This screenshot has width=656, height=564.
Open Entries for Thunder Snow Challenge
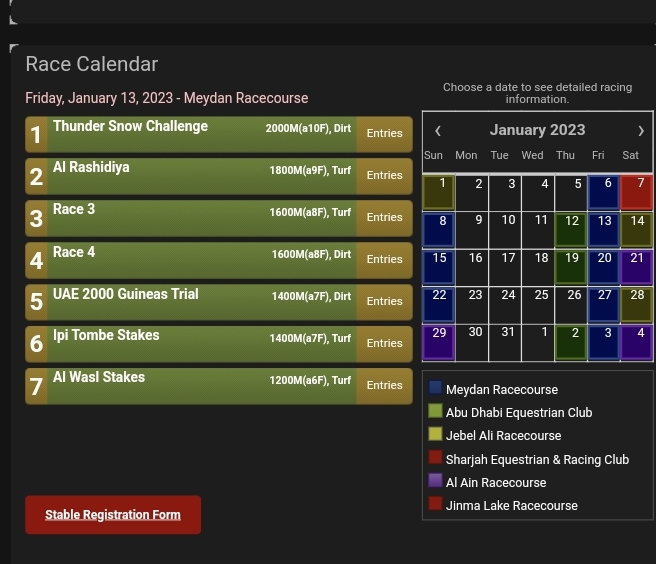coord(384,134)
